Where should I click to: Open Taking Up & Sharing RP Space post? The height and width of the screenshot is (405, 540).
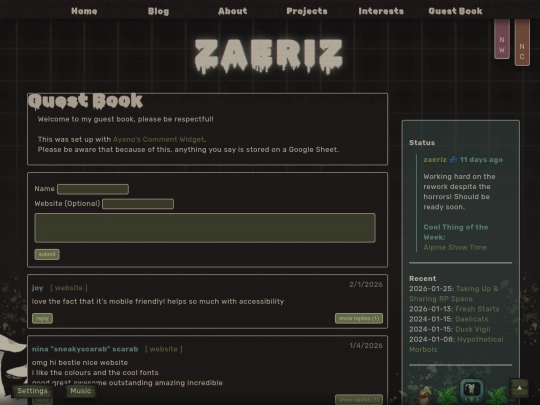tap(454, 294)
